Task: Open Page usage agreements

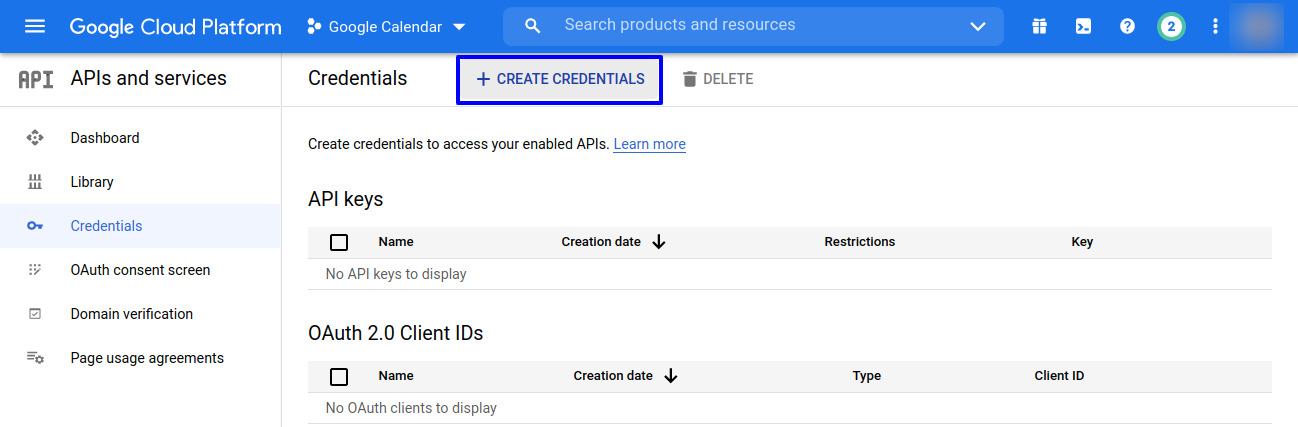Action: (140, 358)
